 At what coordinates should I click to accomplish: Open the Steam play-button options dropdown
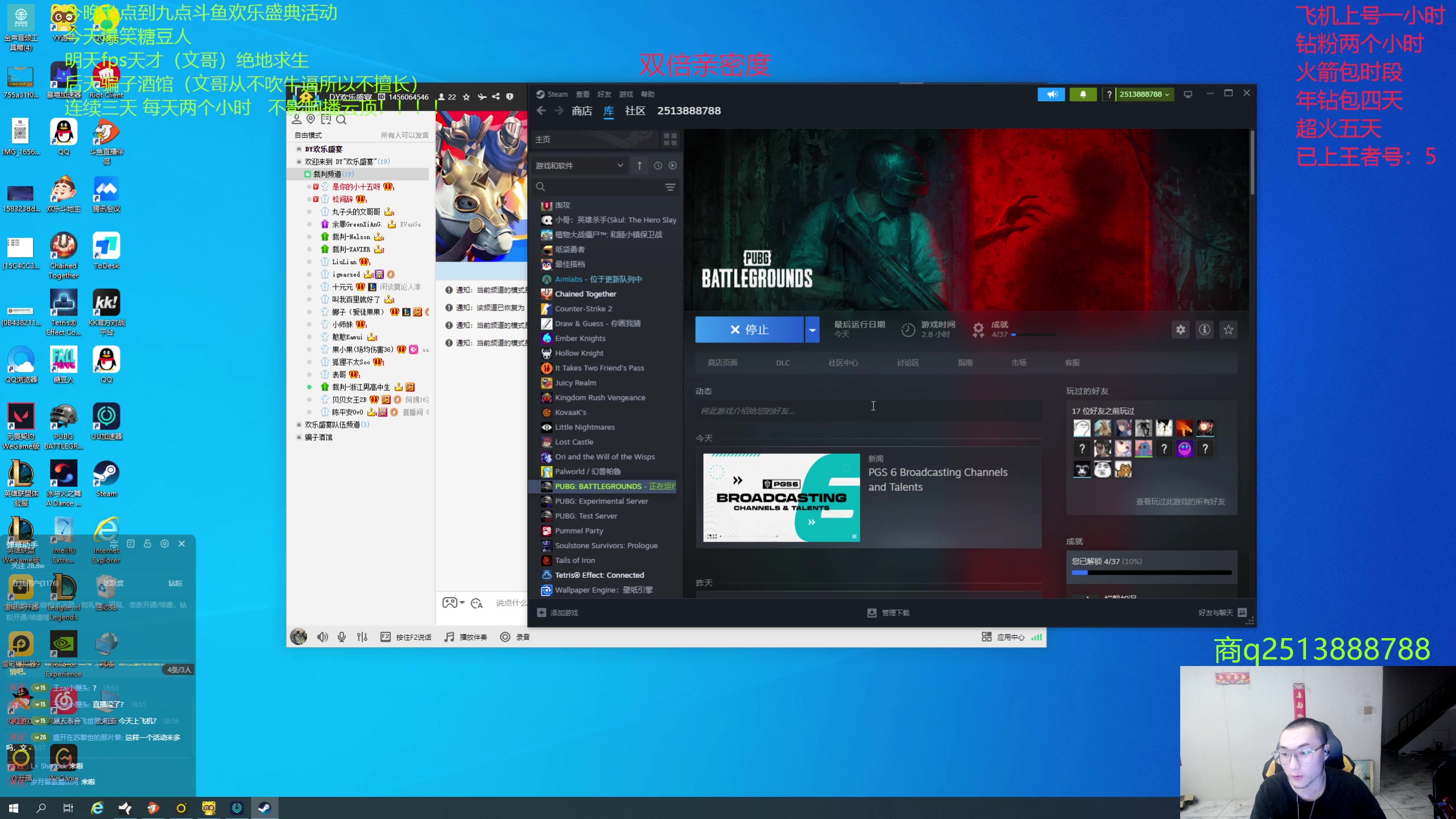click(x=812, y=330)
